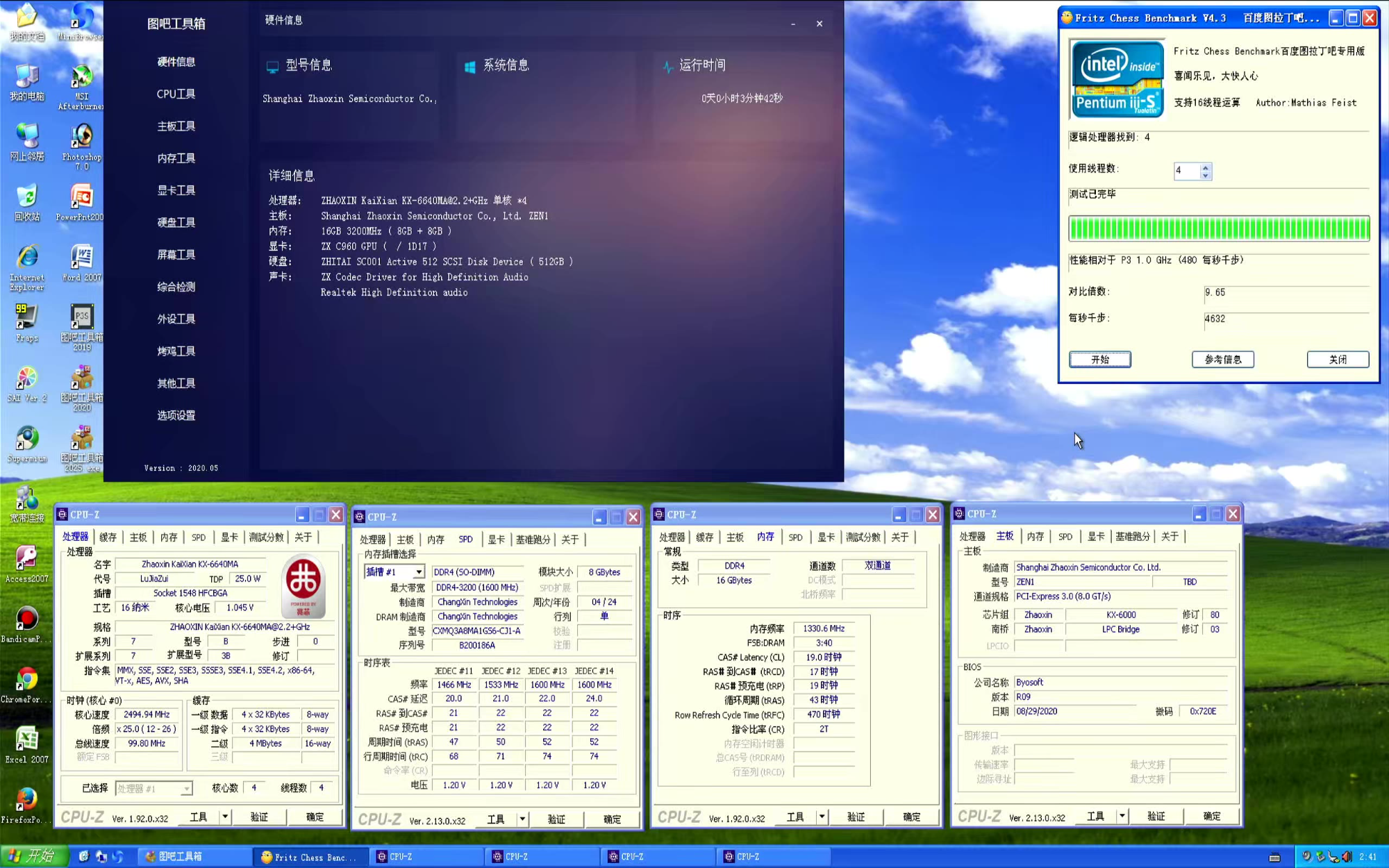The height and width of the screenshot is (868, 1389).
Task: Click the thread count input field
Action: pos(1186,171)
